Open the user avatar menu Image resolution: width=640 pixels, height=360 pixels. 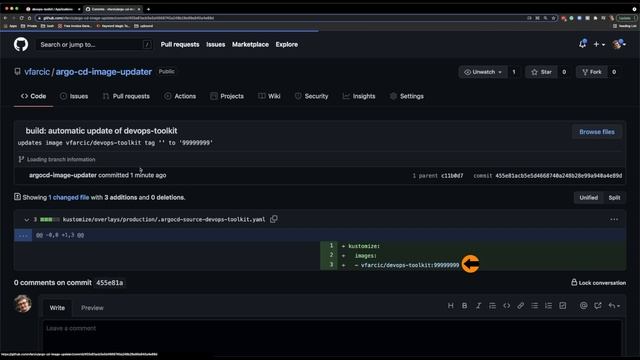pyautogui.click(x=619, y=44)
